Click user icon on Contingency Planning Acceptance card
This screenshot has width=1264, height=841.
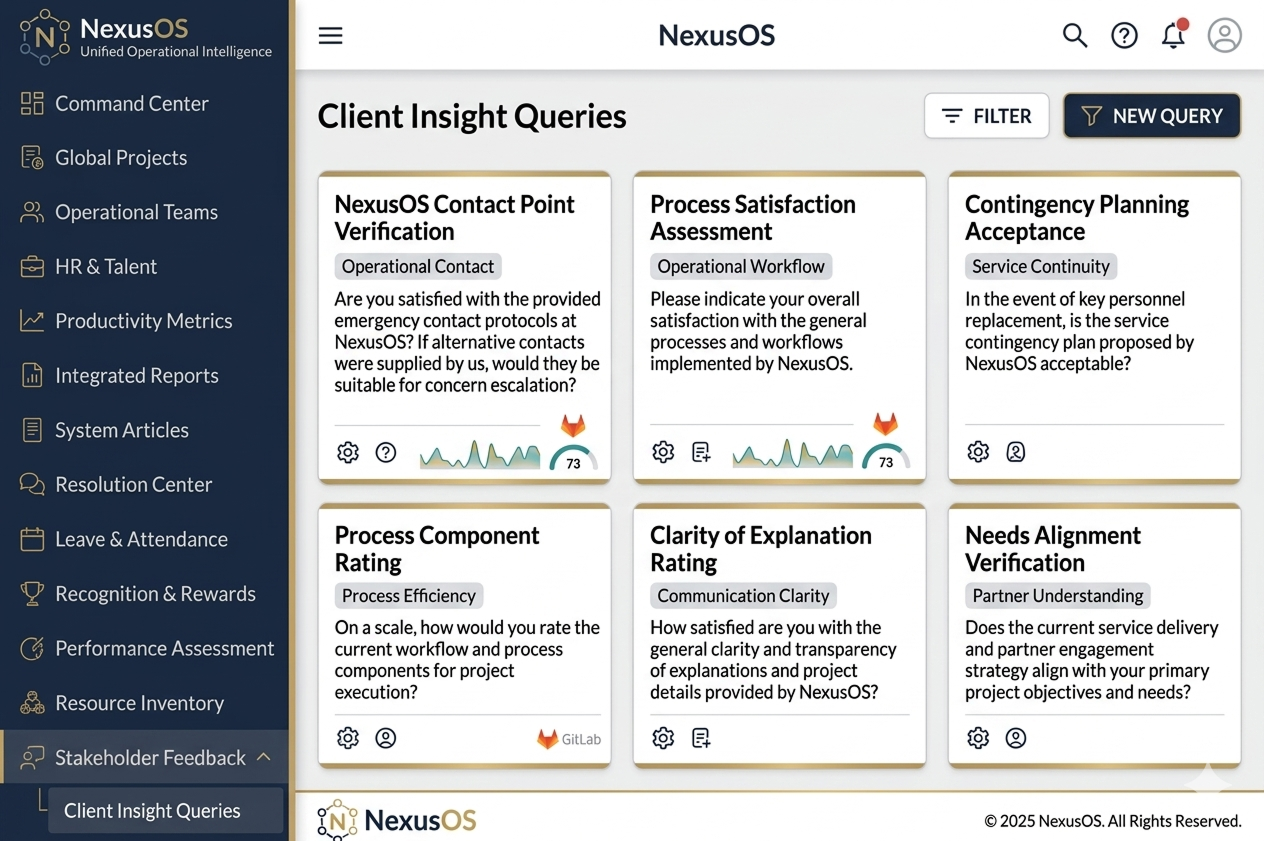[1015, 452]
